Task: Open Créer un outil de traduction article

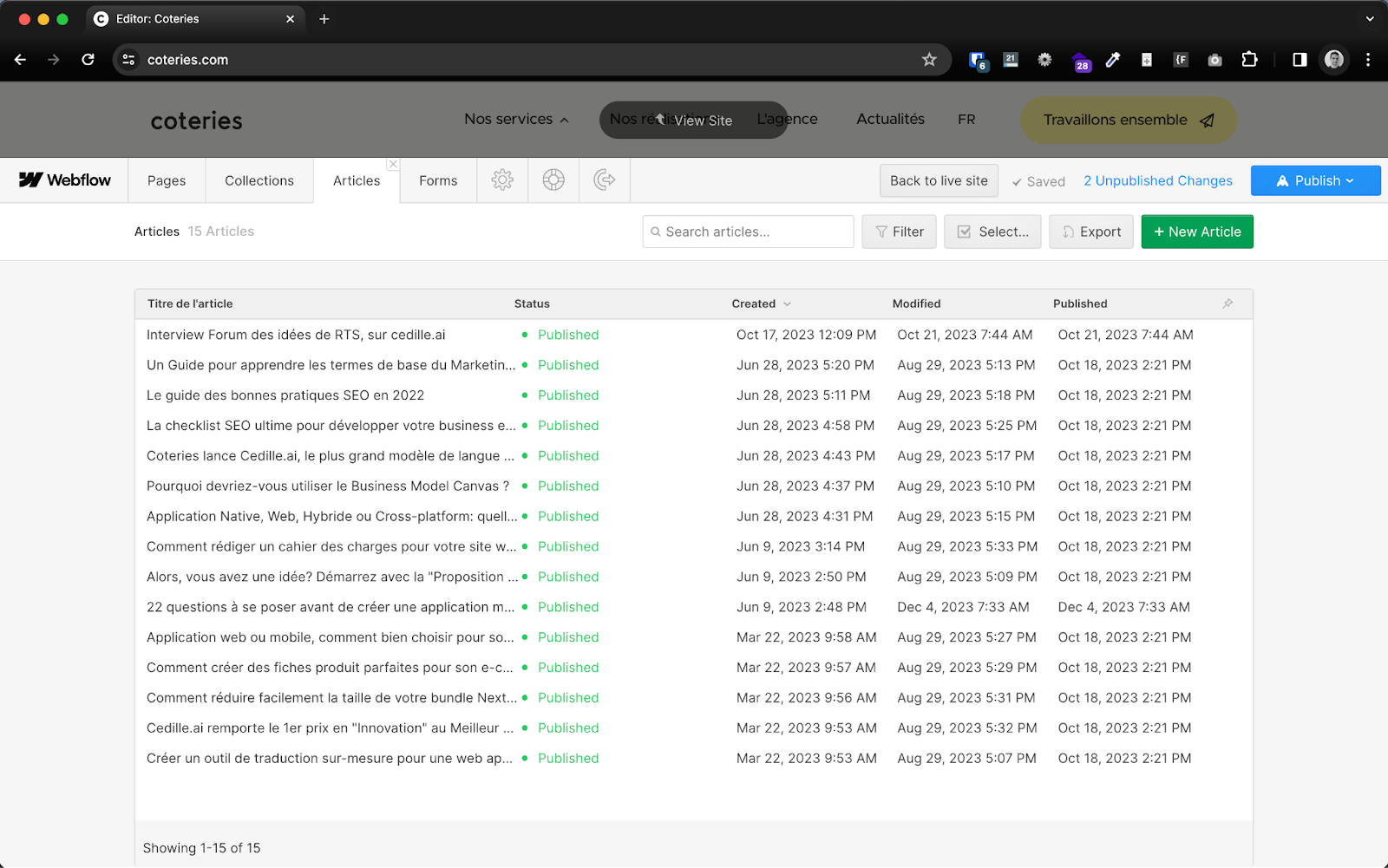Action: point(330,759)
